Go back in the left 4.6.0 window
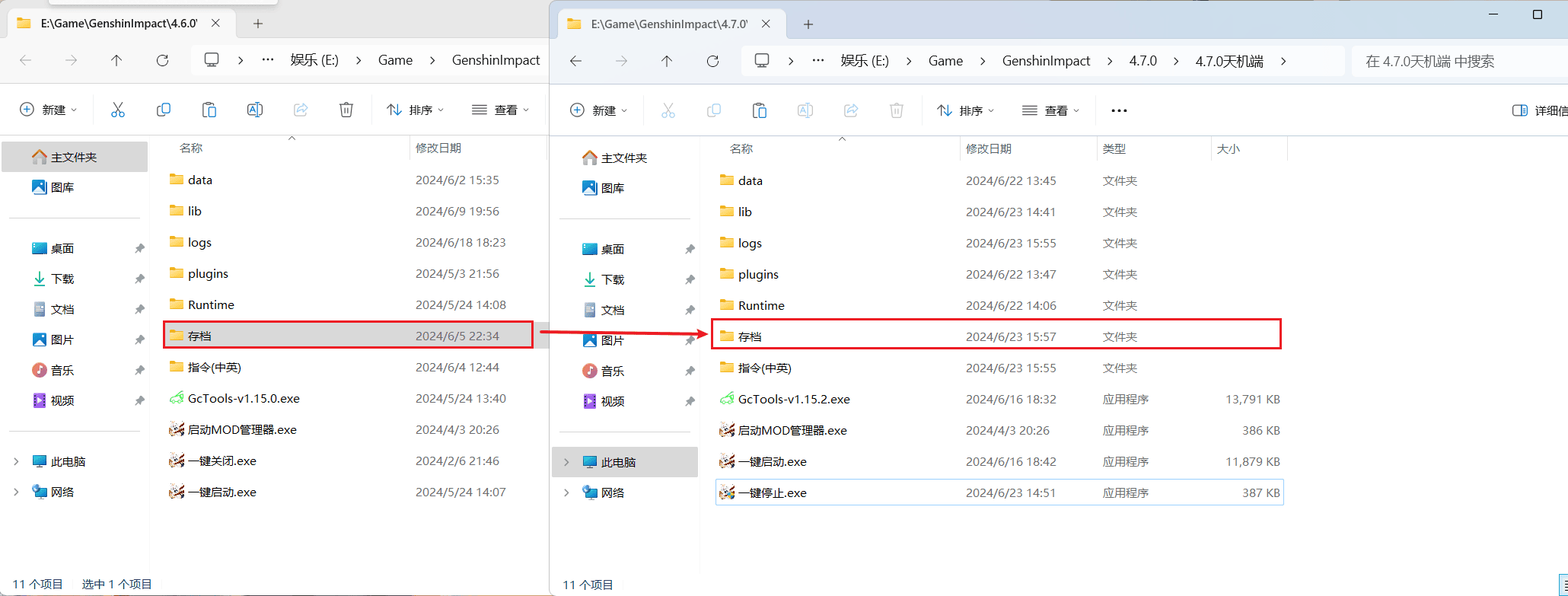Viewport: 1568px width, 596px height. click(x=26, y=60)
